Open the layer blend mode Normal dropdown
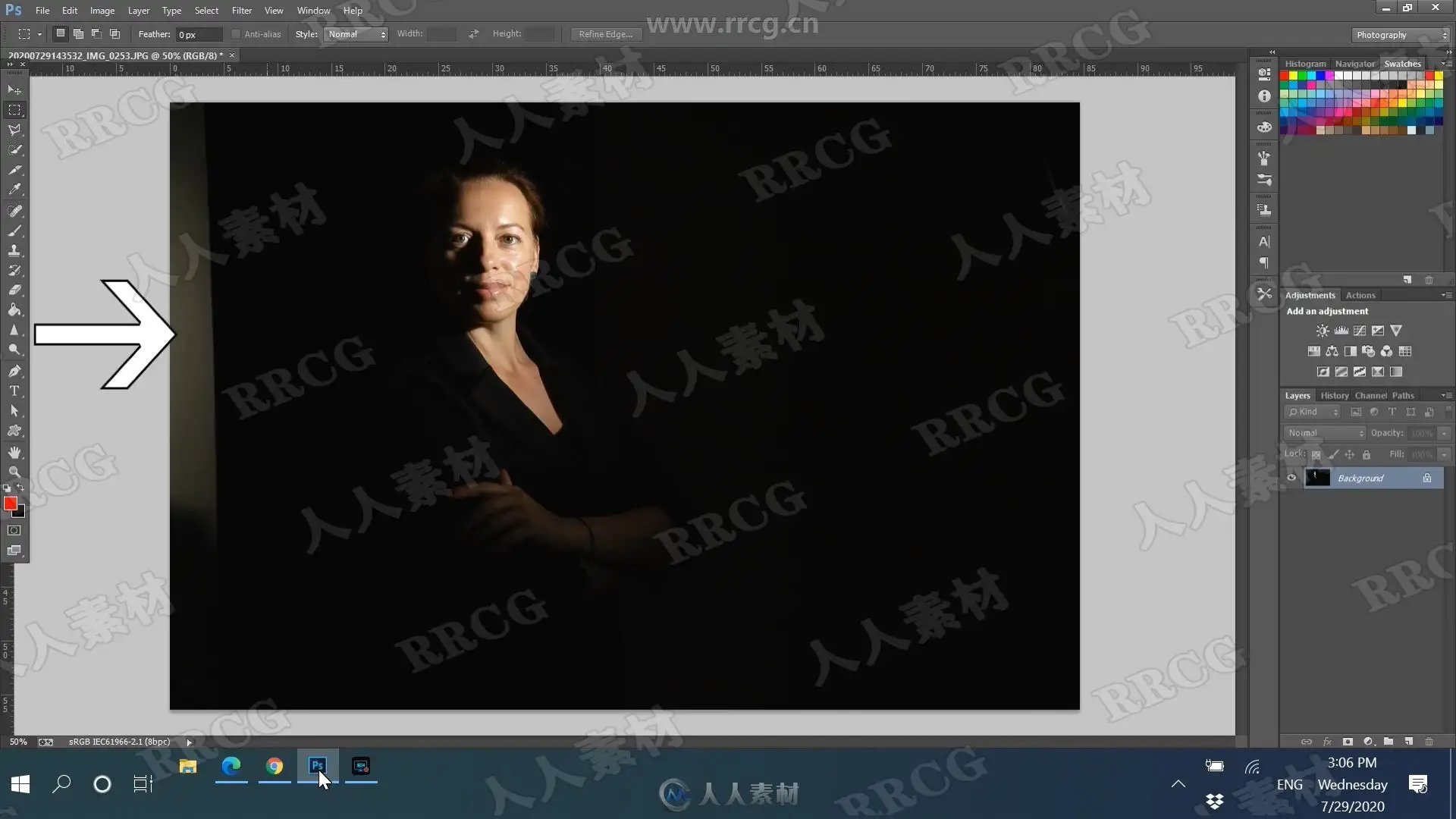This screenshot has width=1456, height=819. click(1325, 433)
